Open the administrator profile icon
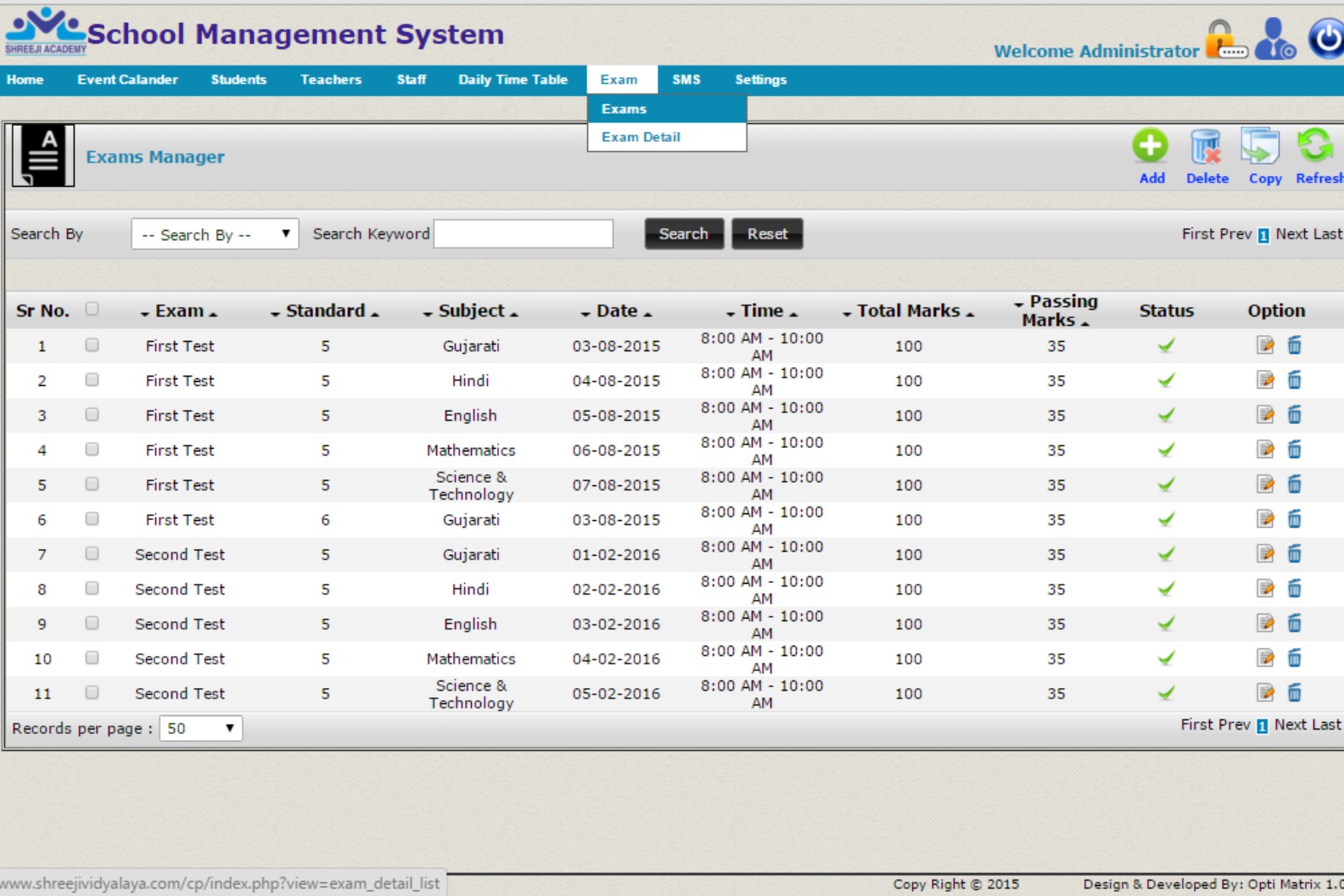Viewport: 1344px width, 896px height. [1275, 39]
